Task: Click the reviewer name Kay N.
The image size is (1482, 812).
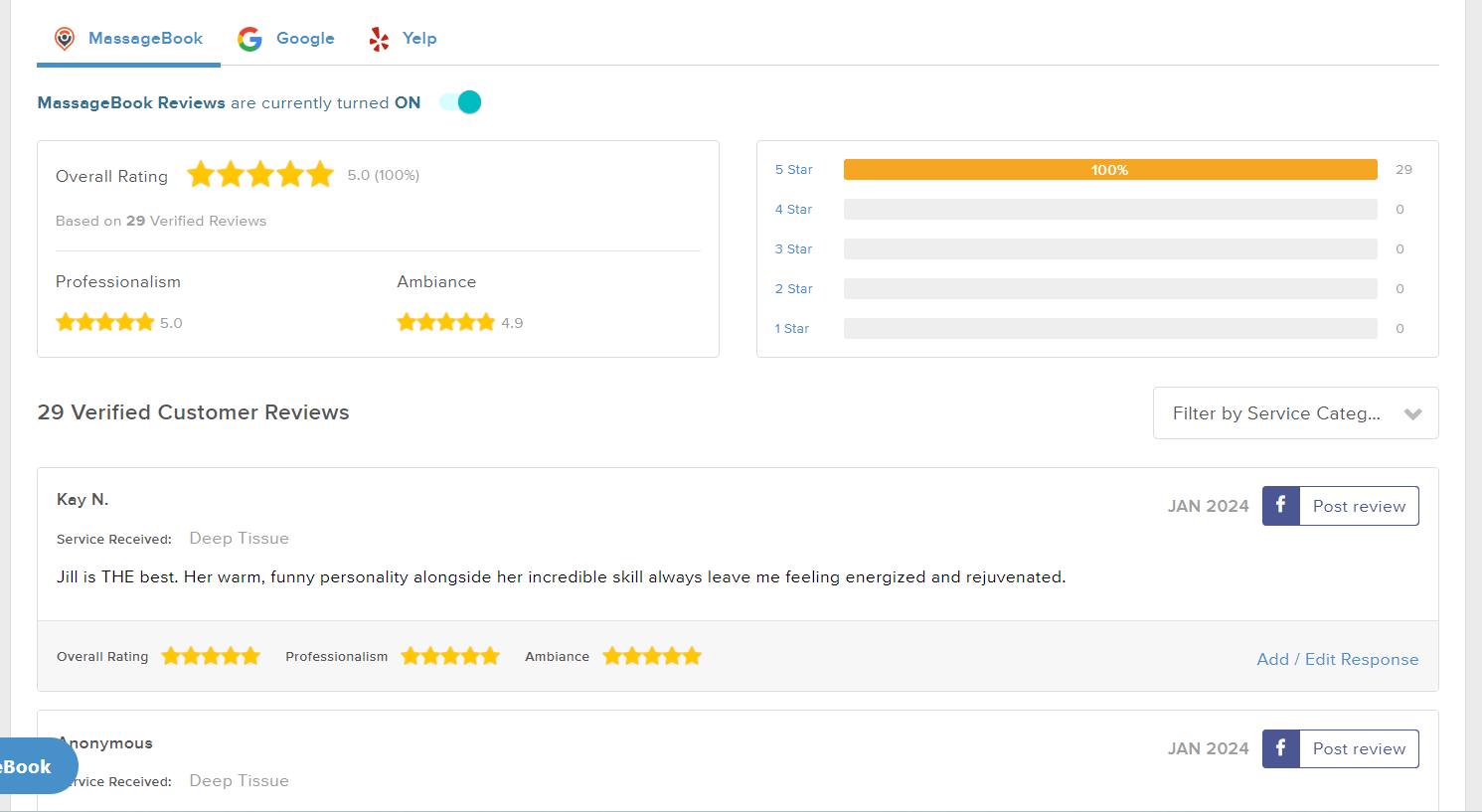Action: coord(82,499)
